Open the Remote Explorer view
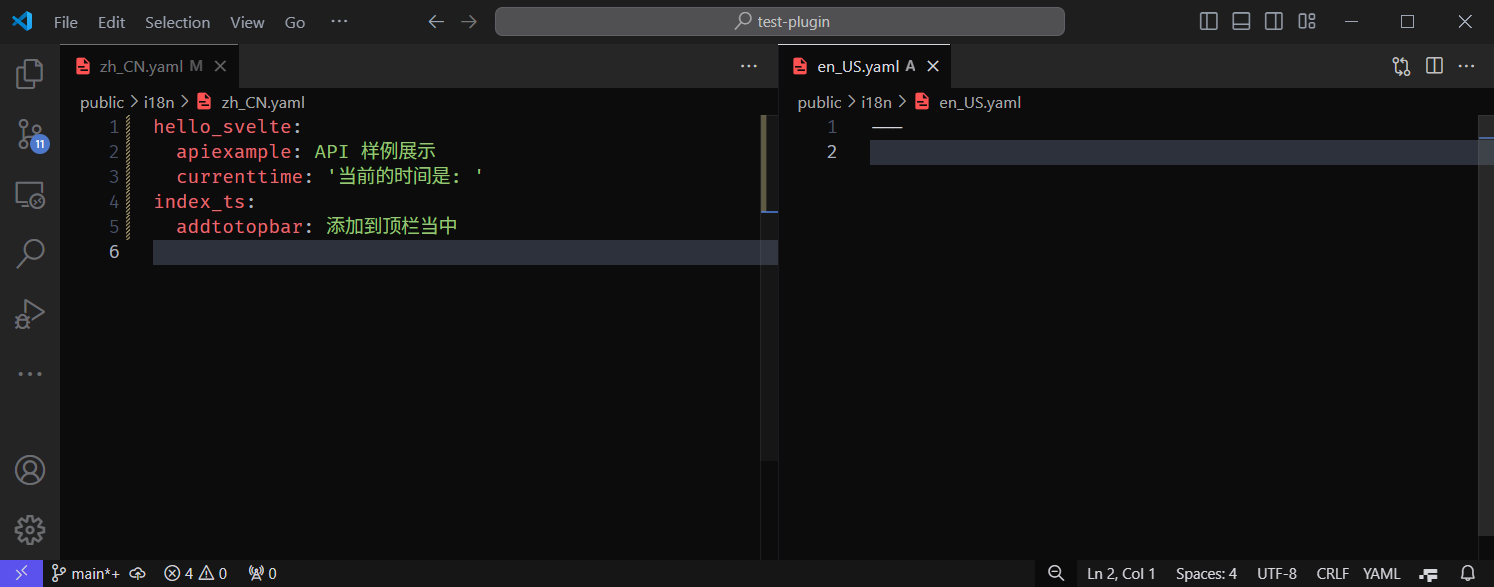1494x587 pixels. click(30, 194)
